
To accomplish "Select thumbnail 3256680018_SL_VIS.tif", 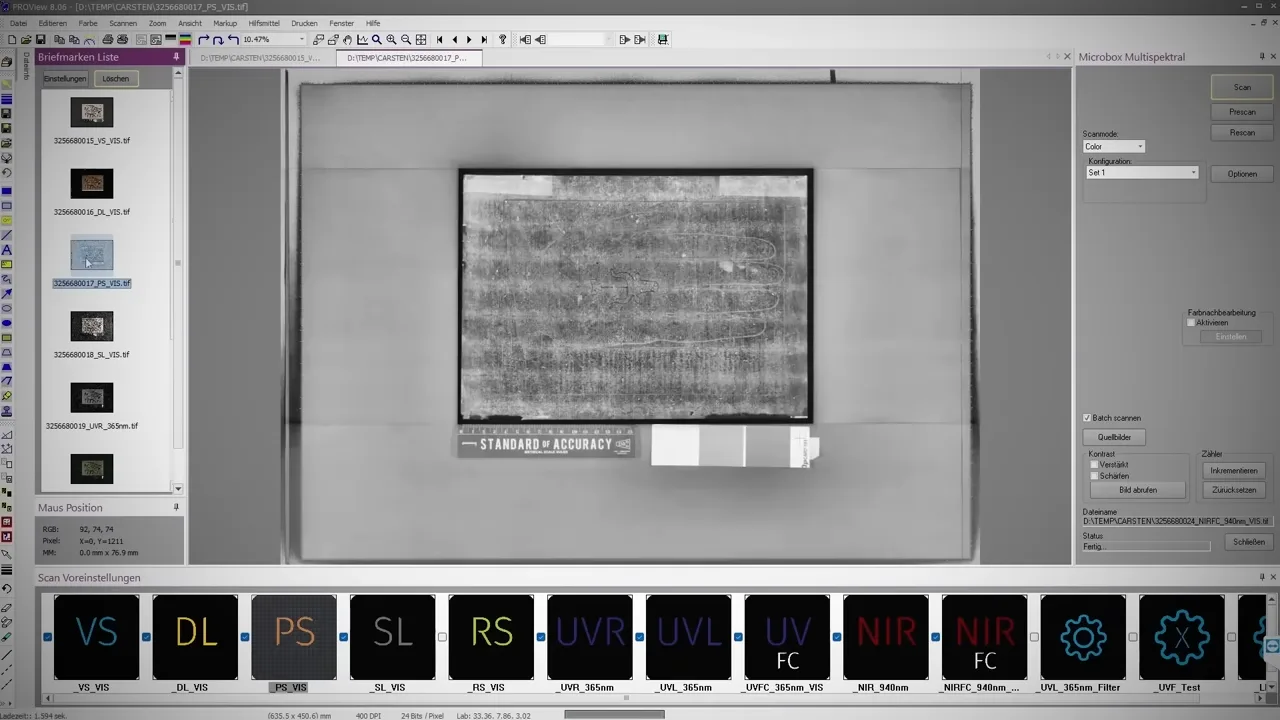I will [92, 327].
